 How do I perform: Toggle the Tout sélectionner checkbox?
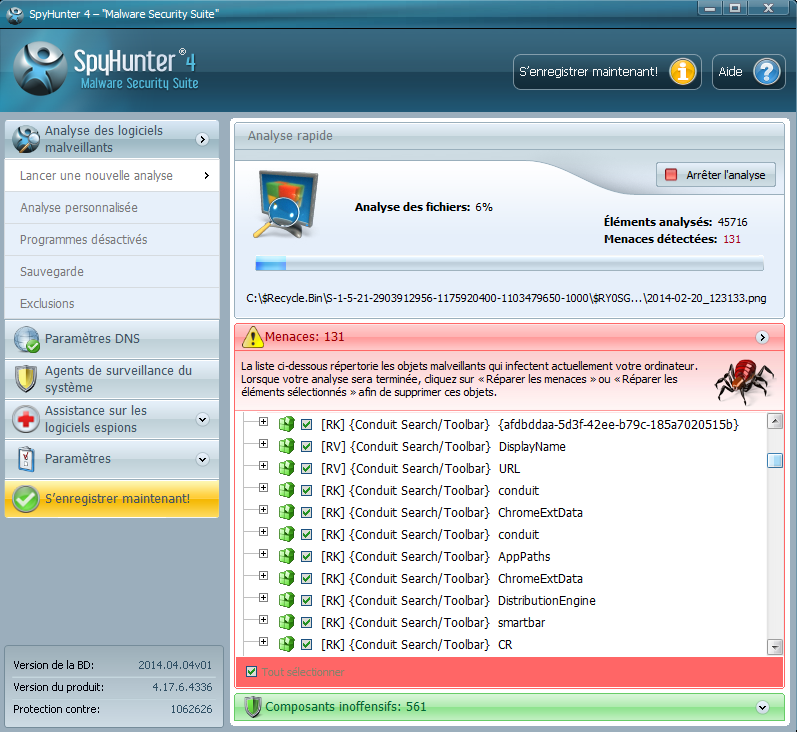[x=252, y=672]
